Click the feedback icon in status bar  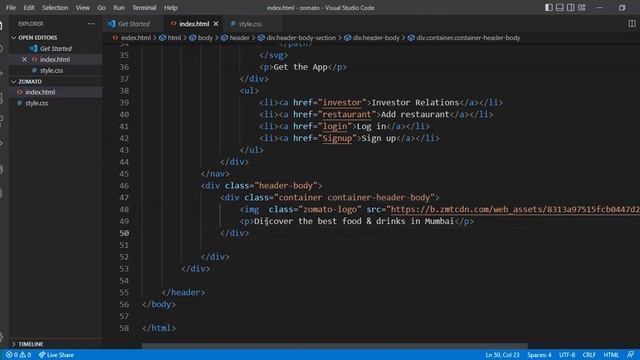[631, 355]
